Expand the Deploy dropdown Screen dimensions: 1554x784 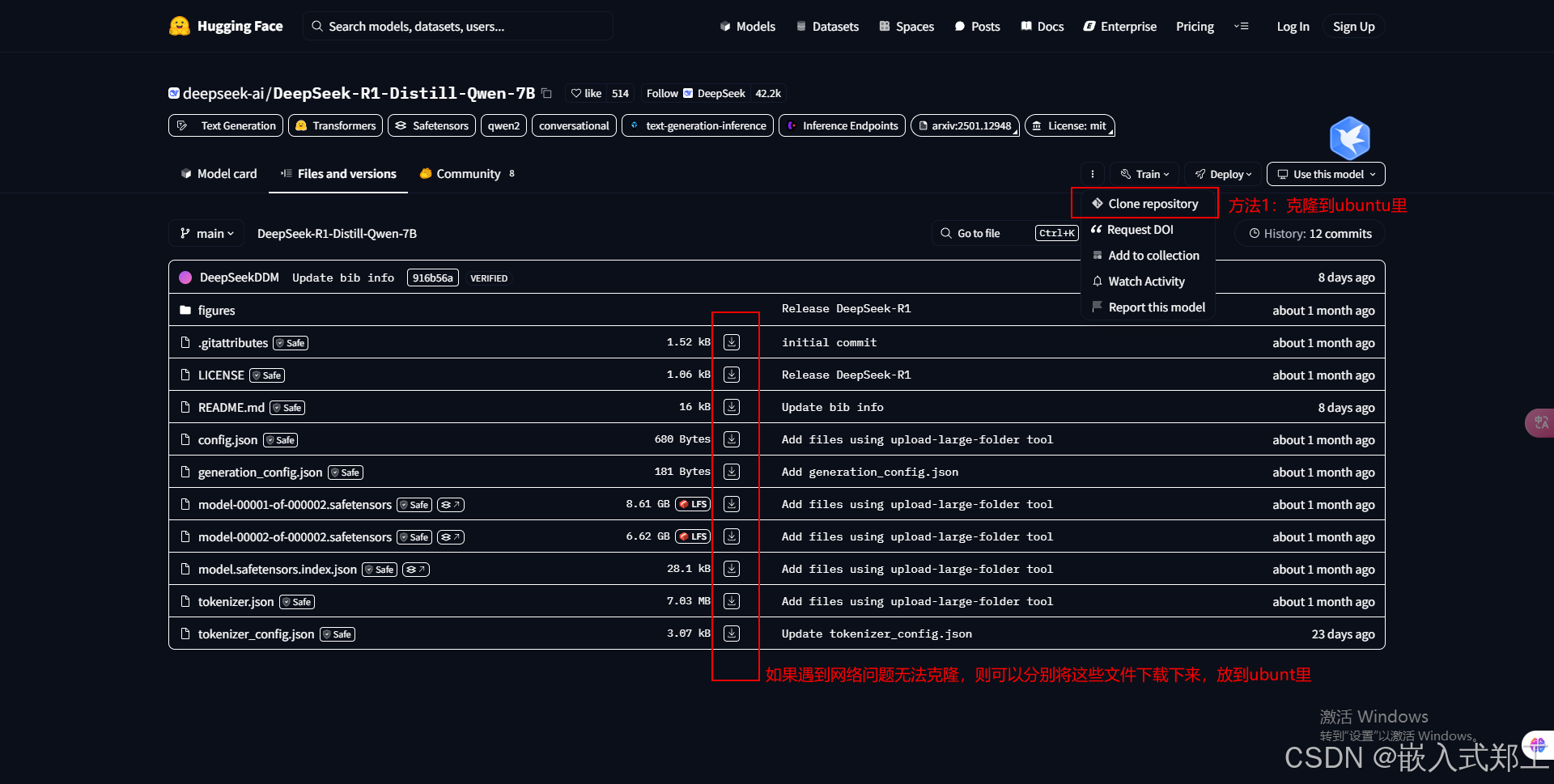(x=1223, y=174)
